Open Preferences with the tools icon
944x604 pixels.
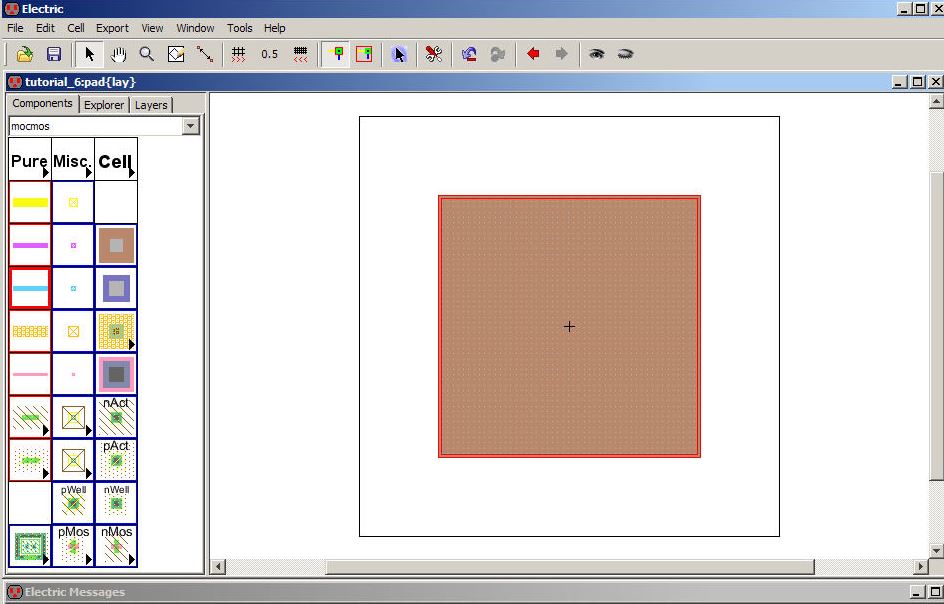[x=433, y=54]
